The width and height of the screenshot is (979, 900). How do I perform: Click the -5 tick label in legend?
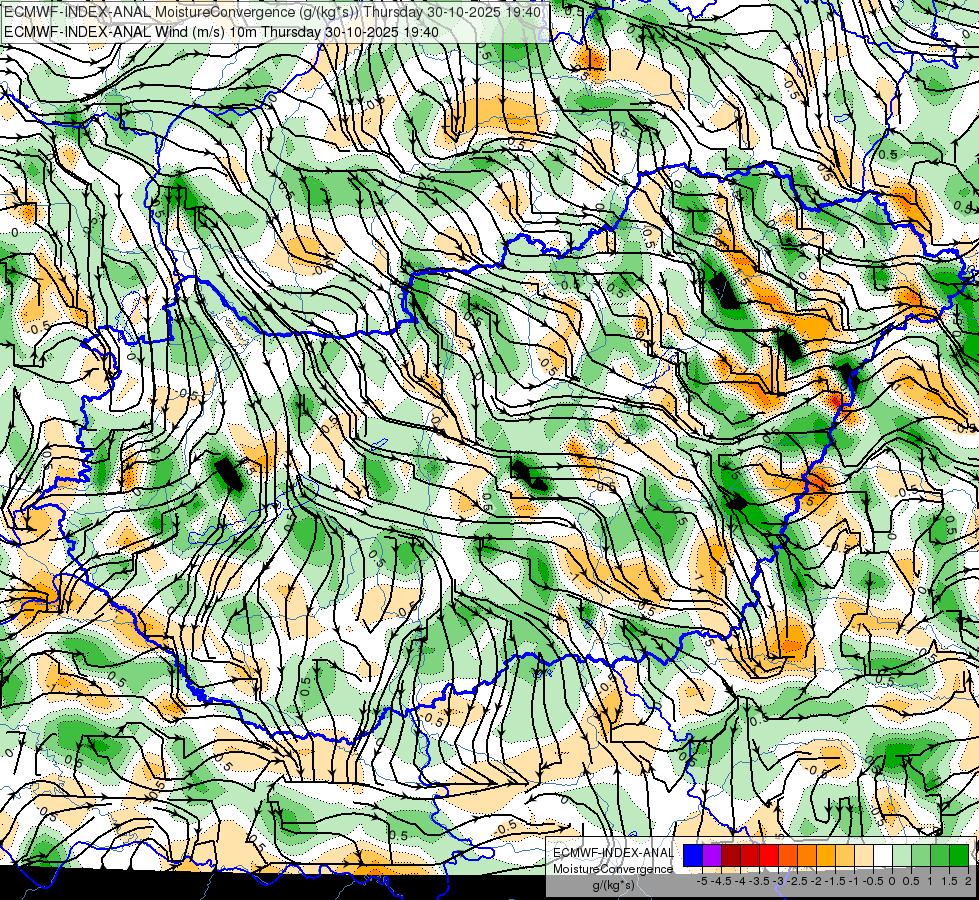(x=702, y=881)
